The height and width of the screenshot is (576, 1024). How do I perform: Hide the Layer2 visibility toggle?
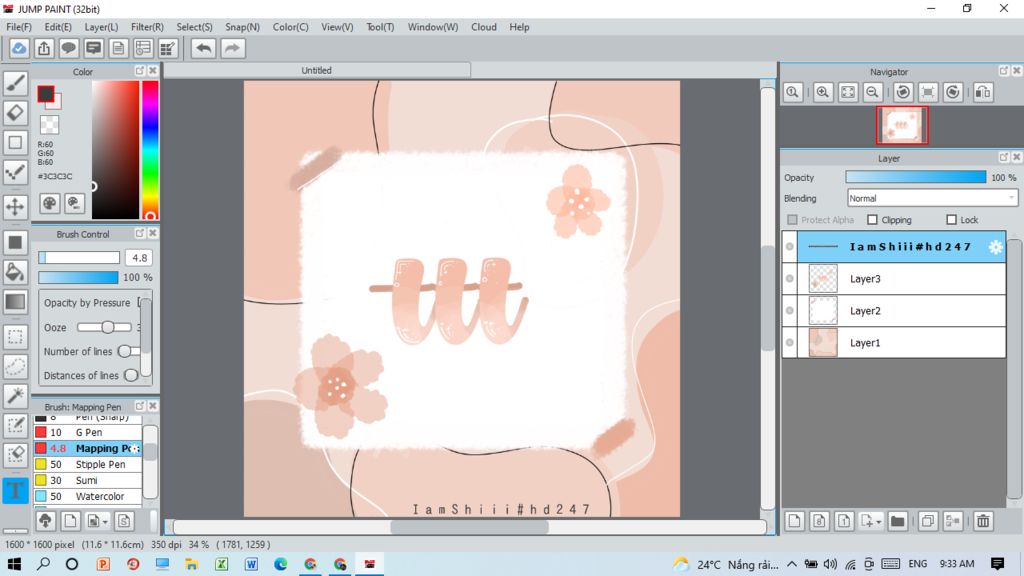point(790,311)
